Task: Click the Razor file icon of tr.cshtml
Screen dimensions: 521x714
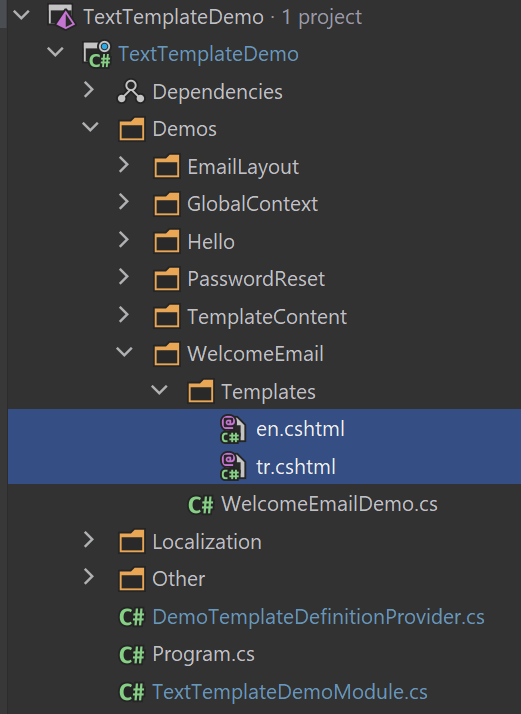Action: (x=233, y=466)
